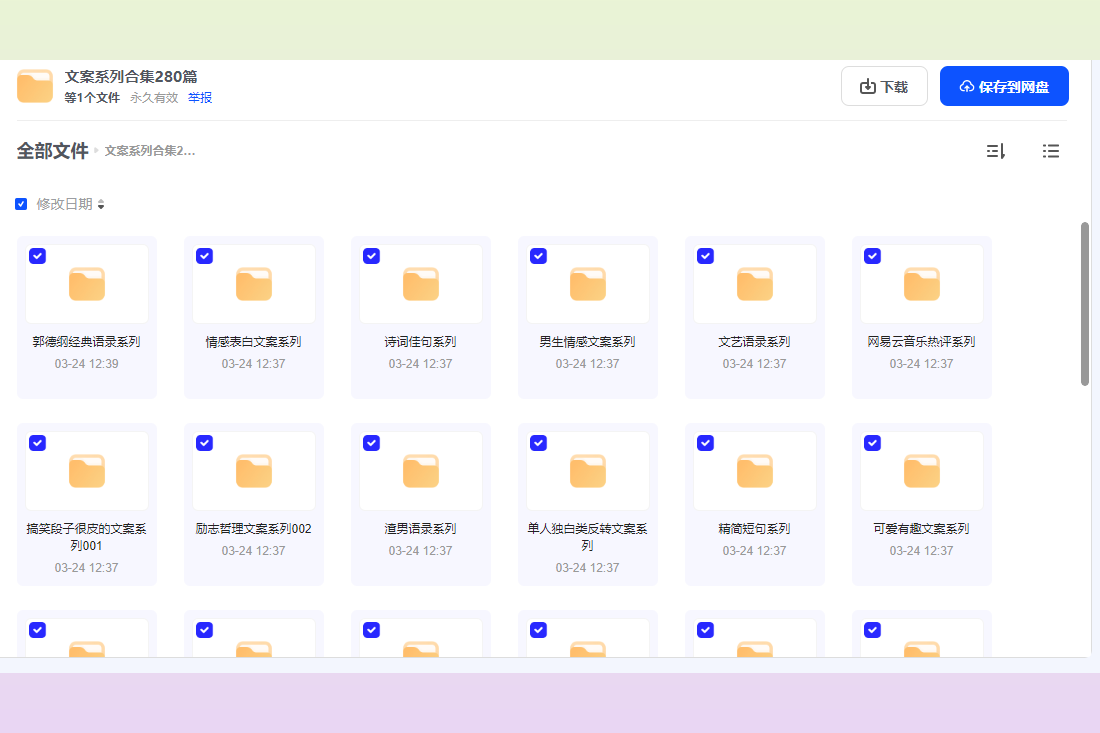Go to 全部文件 breadcrumb
The height and width of the screenshot is (733, 1100).
point(53,151)
